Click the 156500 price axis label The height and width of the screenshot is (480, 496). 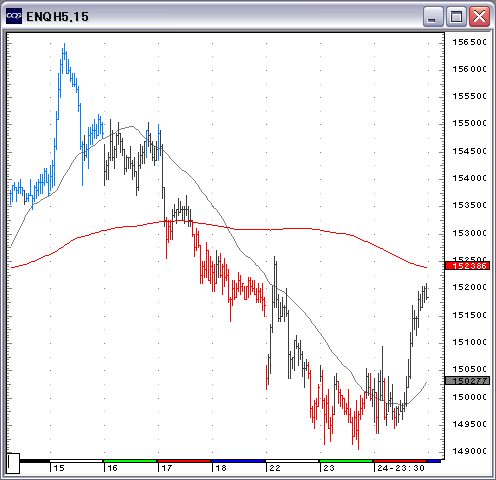[469, 42]
